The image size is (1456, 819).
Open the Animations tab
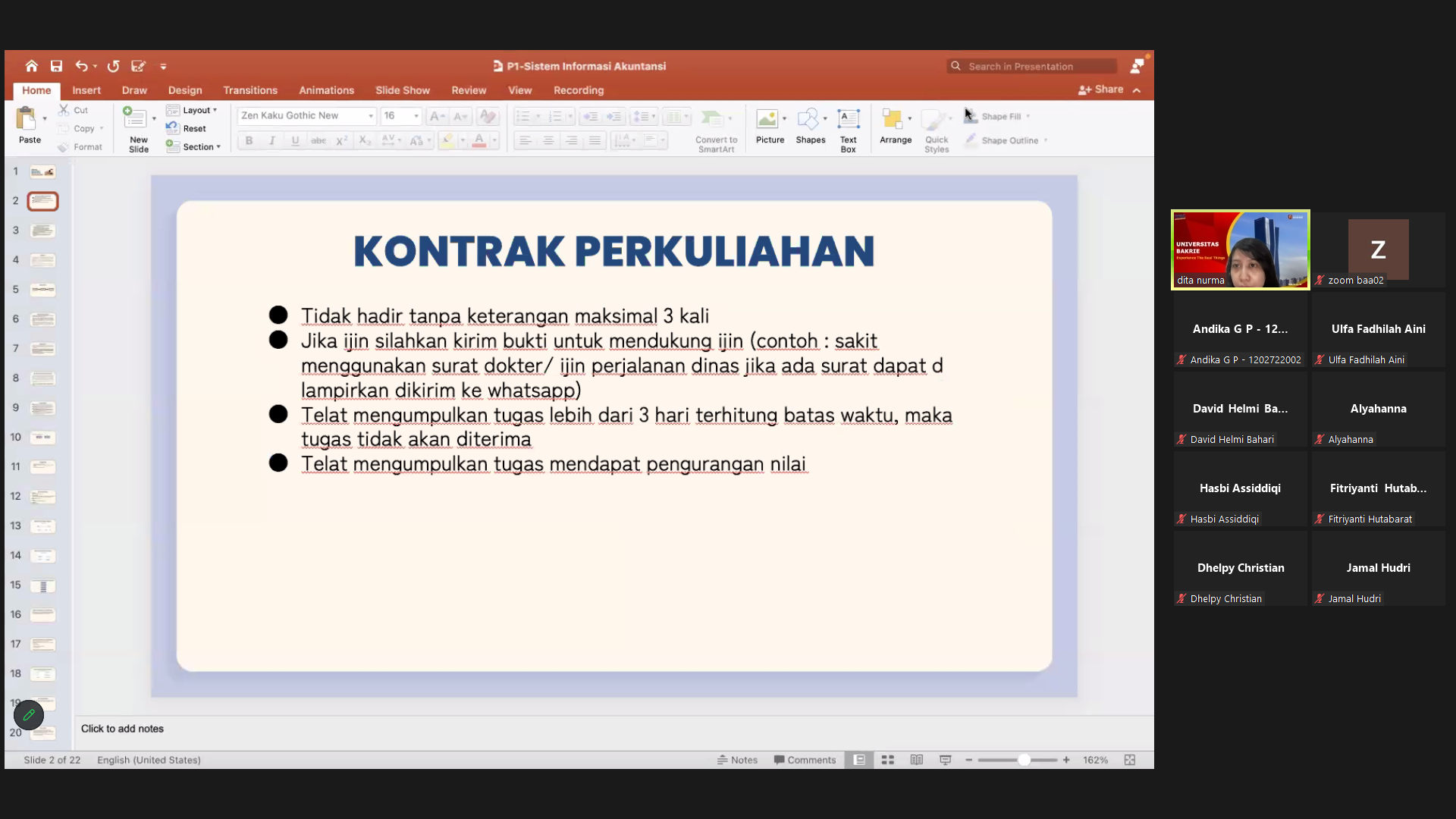(326, 90)
